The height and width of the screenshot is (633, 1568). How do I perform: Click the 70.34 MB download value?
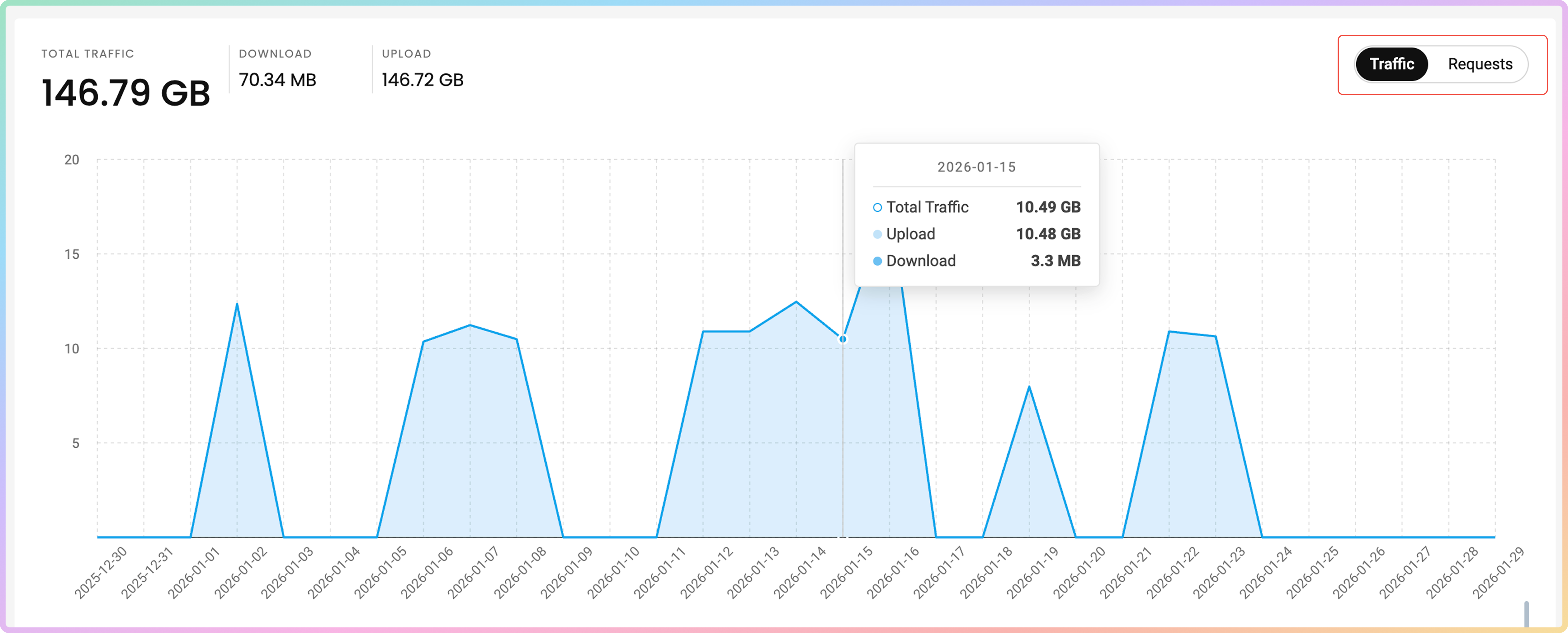(x=277, y=80)
